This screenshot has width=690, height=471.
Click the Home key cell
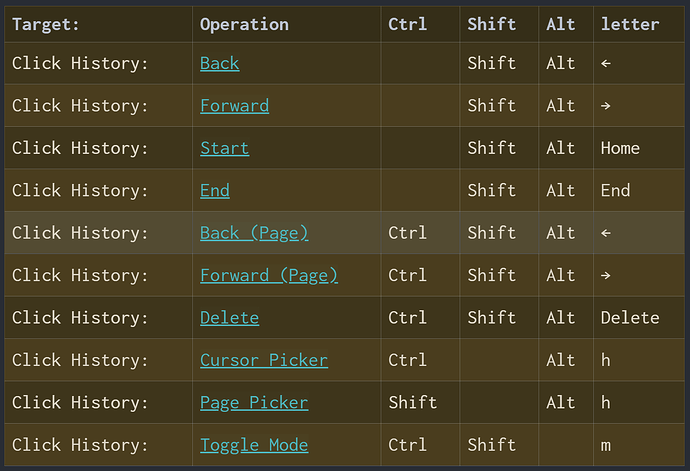click(x=620, y=148)
